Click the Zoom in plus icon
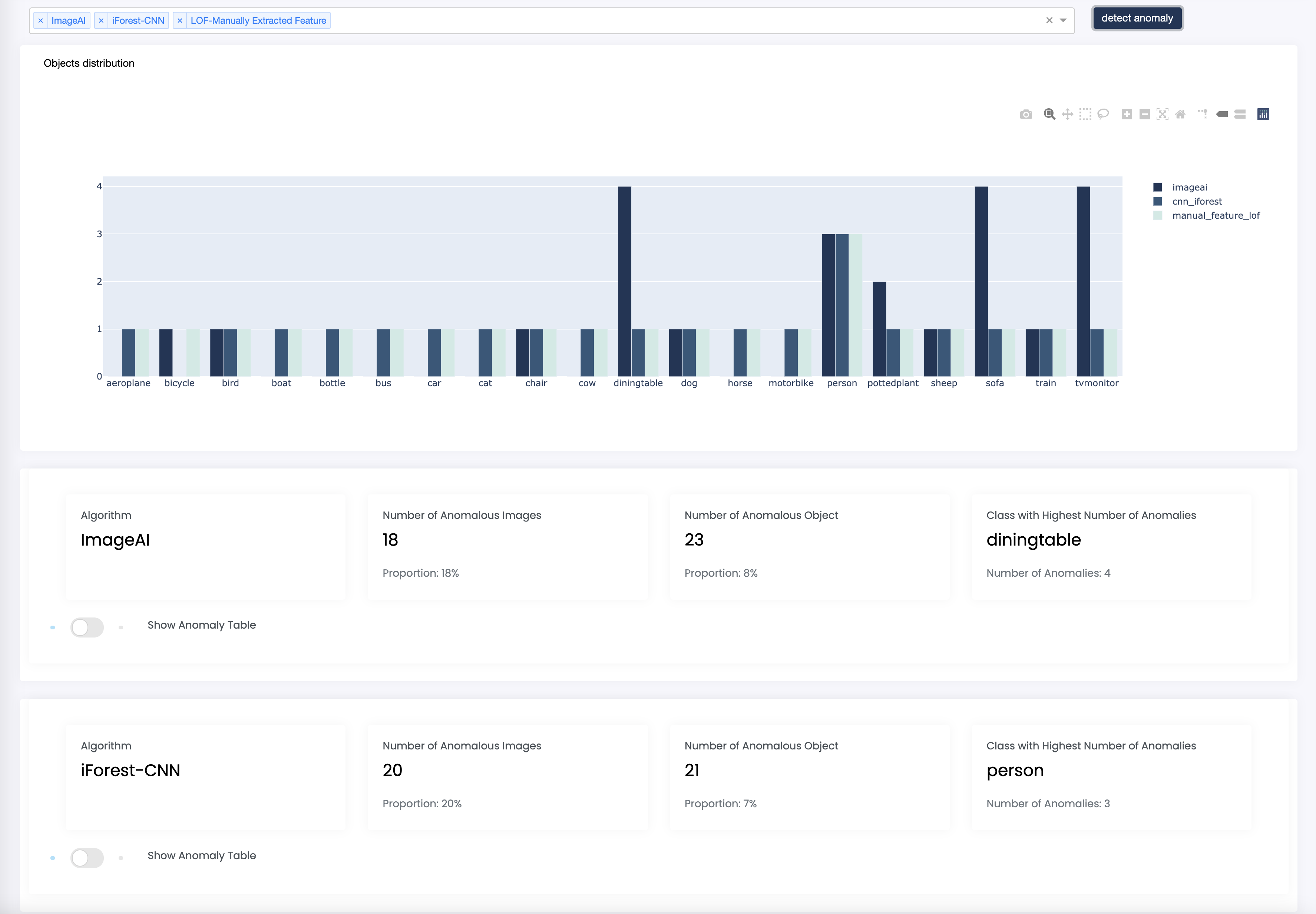The image size is (1316, 914). tap(1127, 115)
